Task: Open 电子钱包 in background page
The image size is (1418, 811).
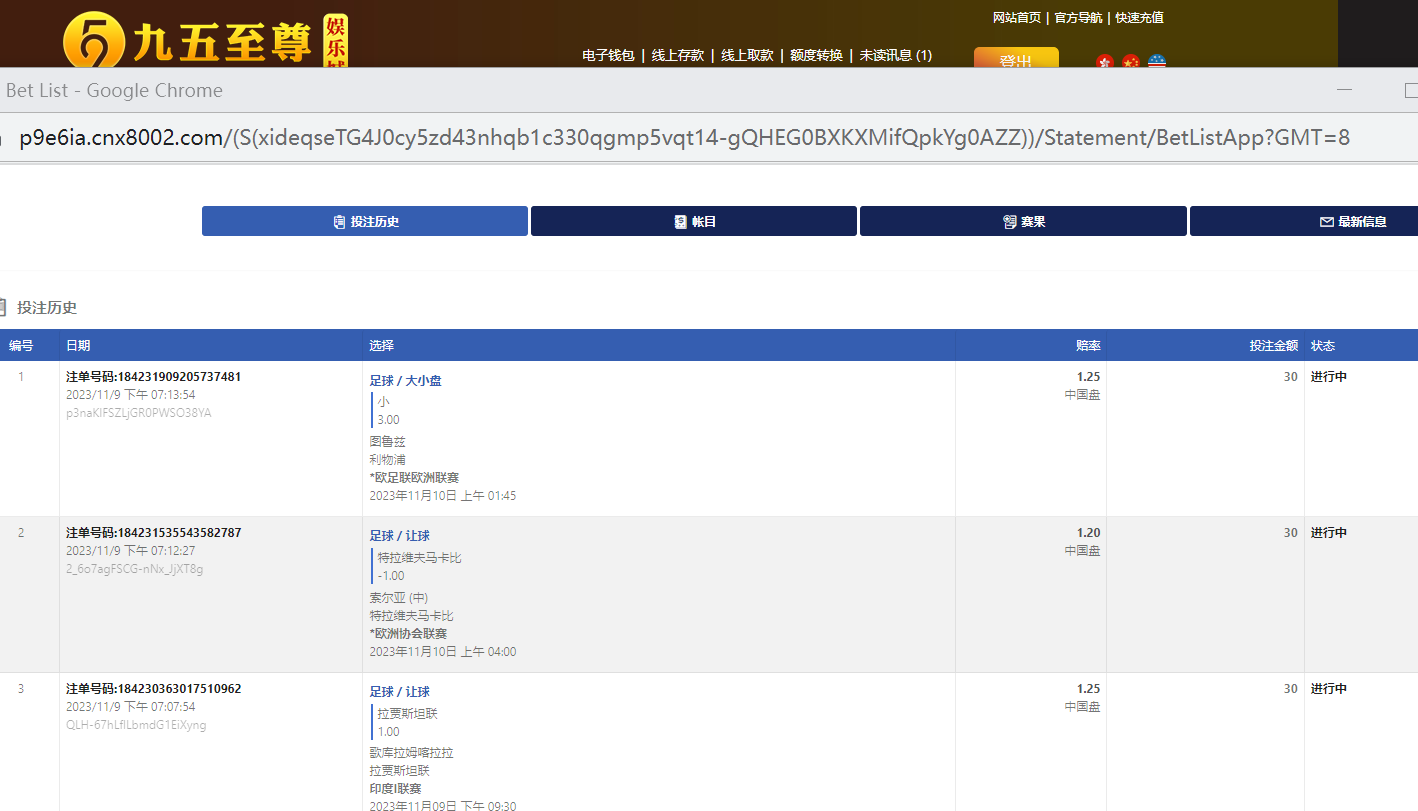Action: click(x=608, y=55)
